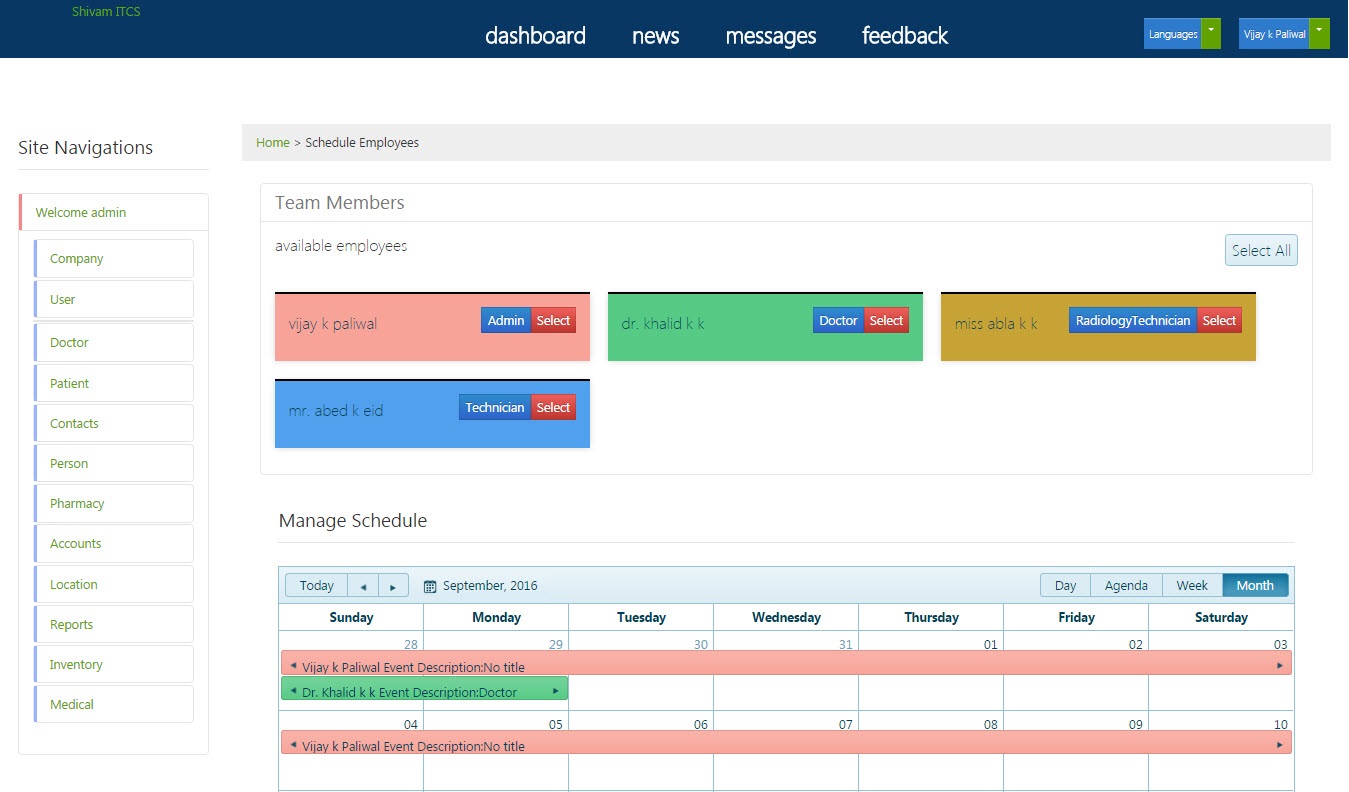Open Person in site navigation

[114, 463]
